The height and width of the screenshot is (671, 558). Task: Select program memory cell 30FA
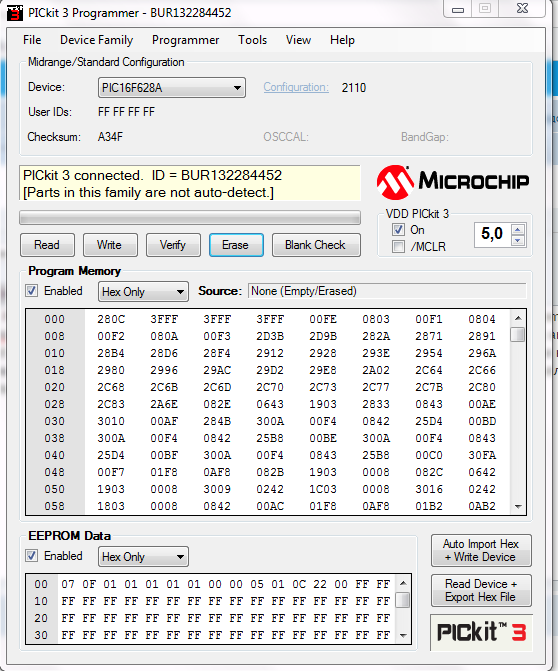tap(482, 455)
